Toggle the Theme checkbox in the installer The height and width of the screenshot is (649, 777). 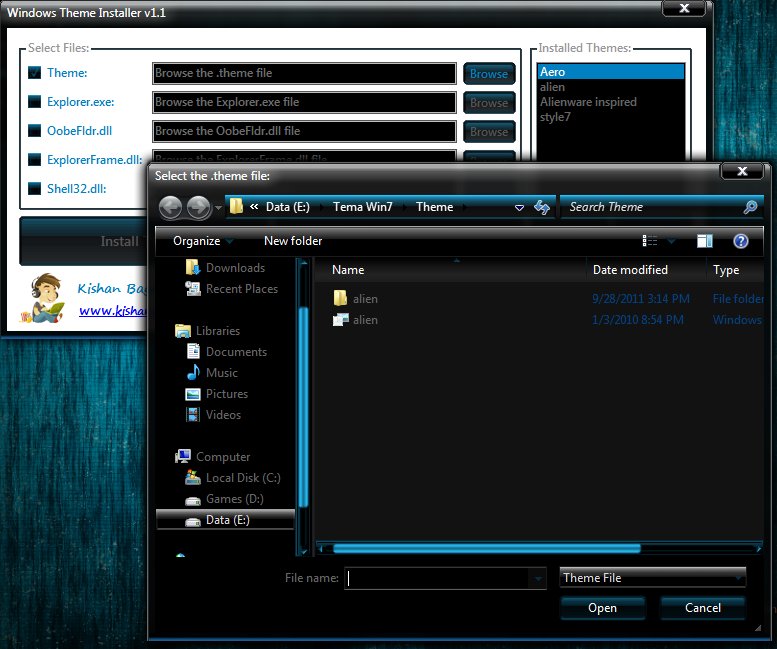click(x=35, y=73)
